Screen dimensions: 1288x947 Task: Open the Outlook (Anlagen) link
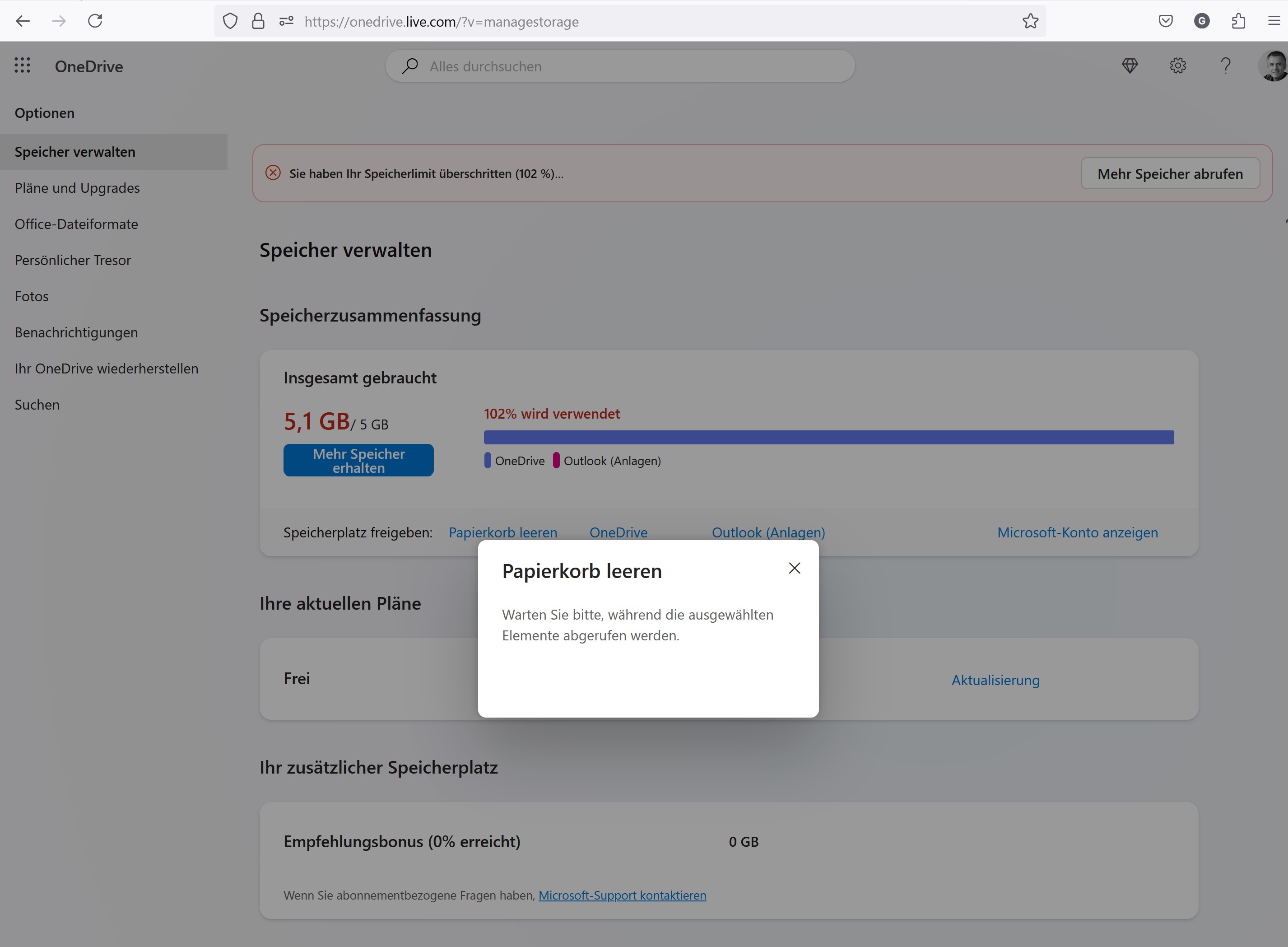(768, 532)
